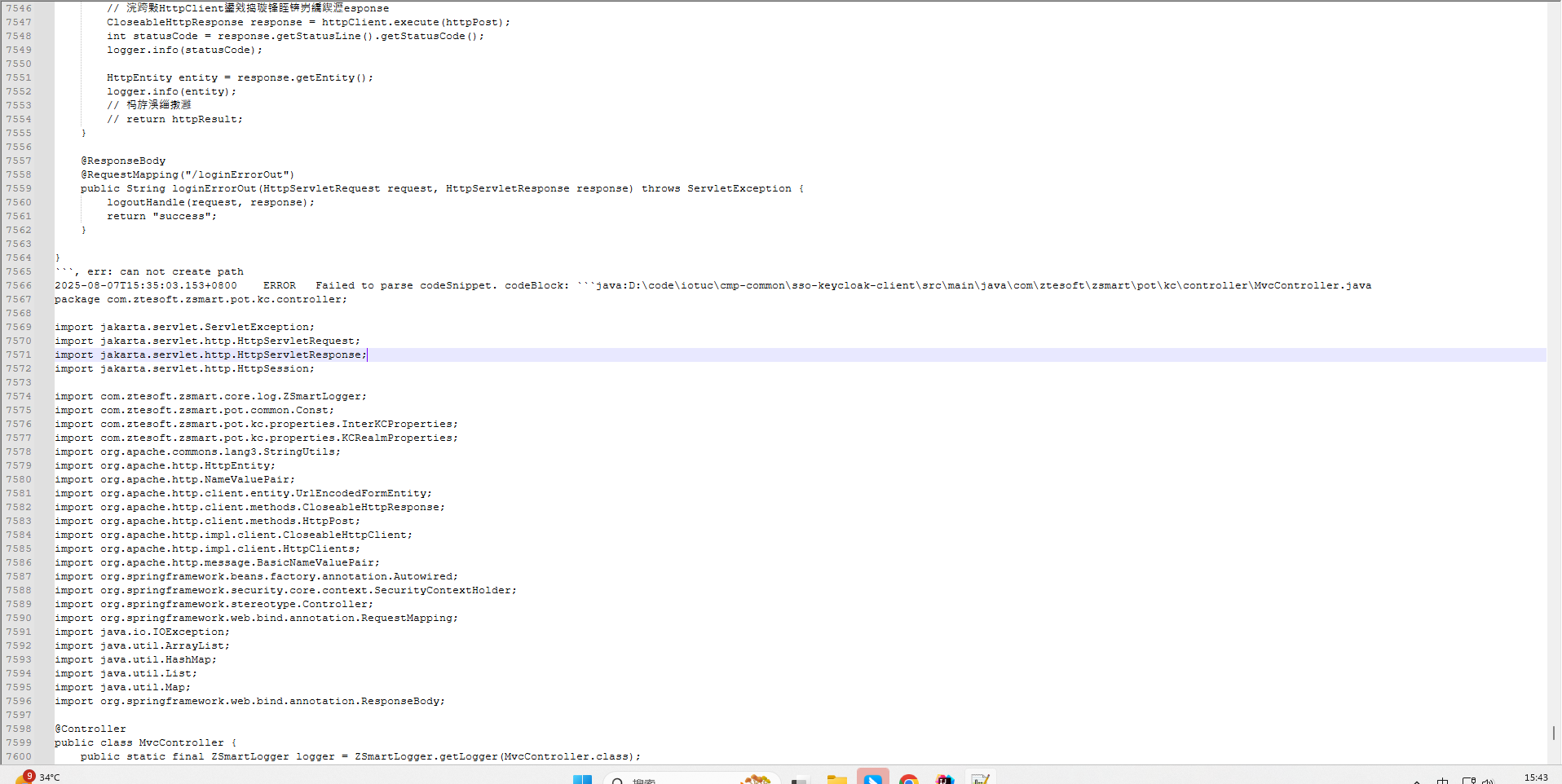The height and width of the screenshot is (784, 1562).
Task: Click the 'CloseableHttpResponse response' line
Action: tap(308, 22)
